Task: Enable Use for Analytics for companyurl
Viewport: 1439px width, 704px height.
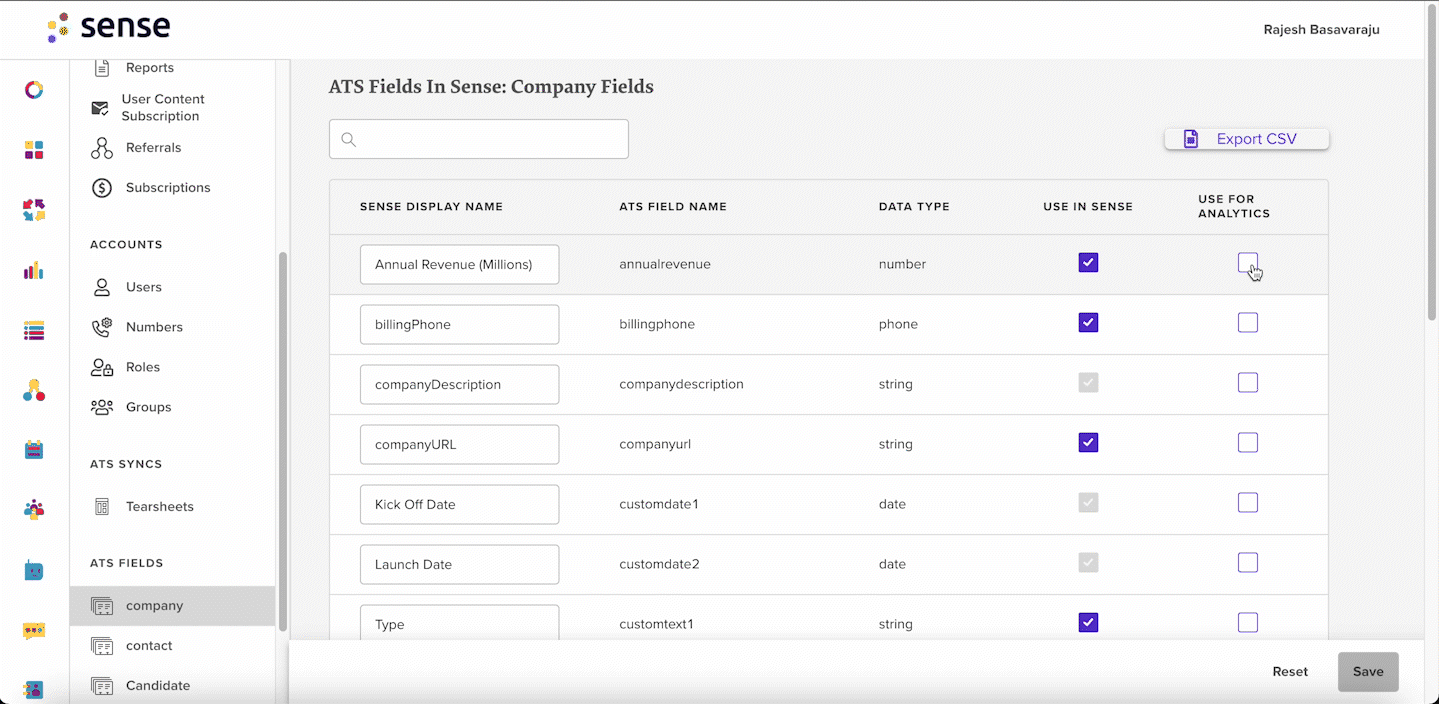Action: point(1248,443)
